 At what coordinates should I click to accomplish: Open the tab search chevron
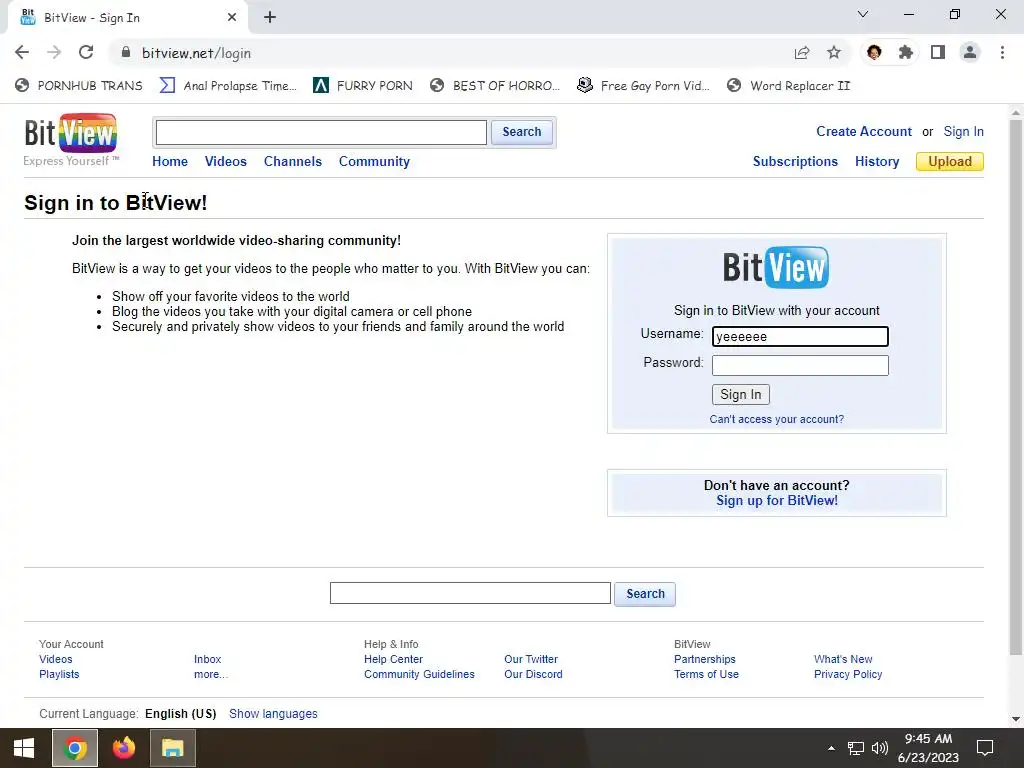(863, 14)
